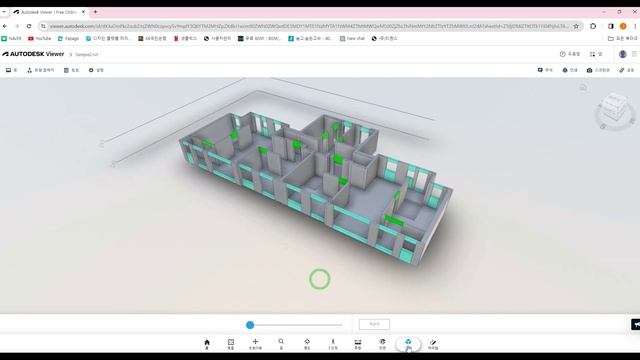Open the Comments panel
This screenshot has width=640, height=360.
pyautogui.click(x=545, y=70)
